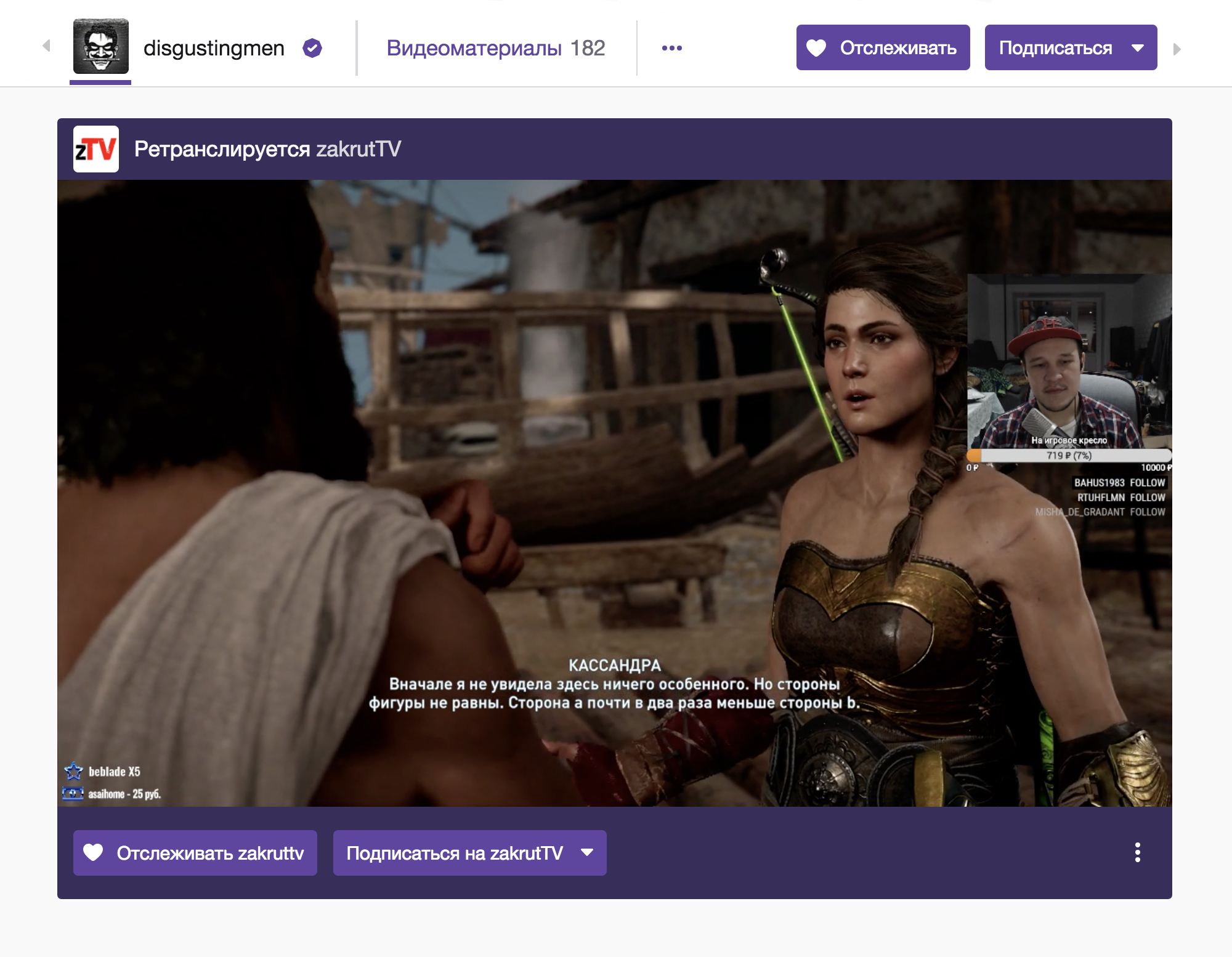This screenshot has width=1232, height=957.
Task: Click the hosted stream video player
Action: tap(614, 493)
